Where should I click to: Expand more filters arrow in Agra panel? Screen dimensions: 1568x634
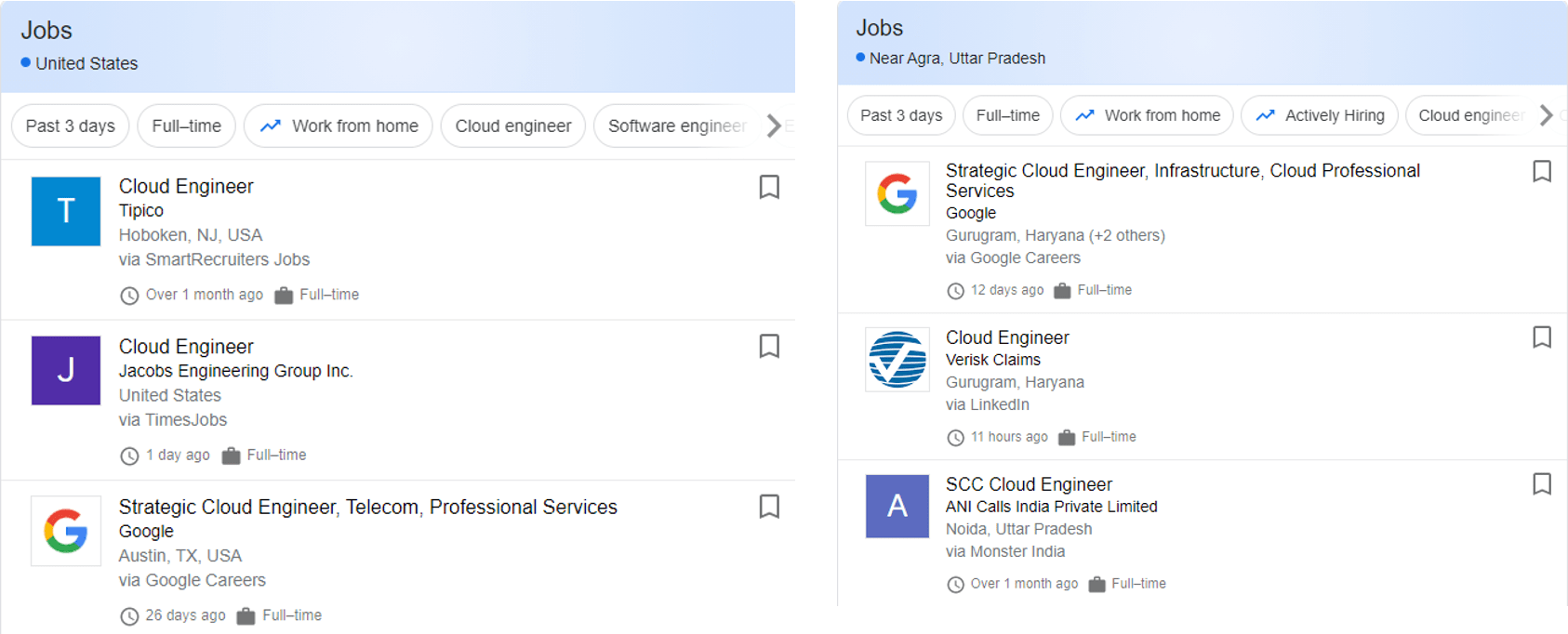[x=1546, y=115]
